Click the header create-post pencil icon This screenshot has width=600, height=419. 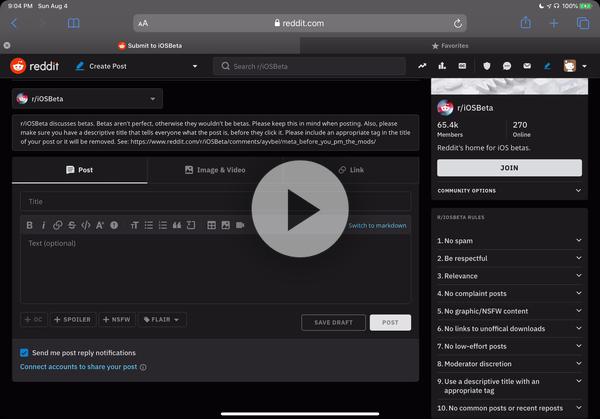coord(547,66)
